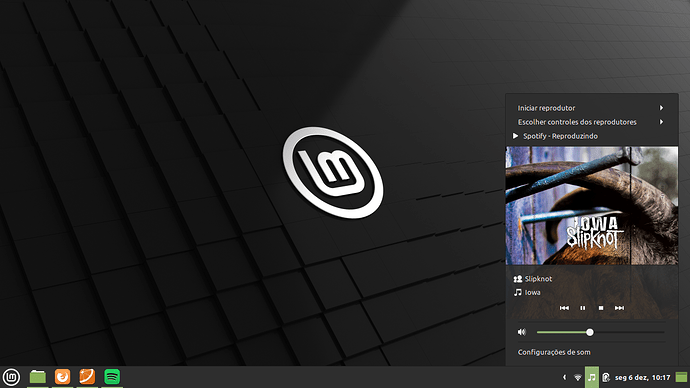This screenshot has height=388, width=690.
Task: Click the artist icon next to Slipknot
Action: (x=518, y=279)
